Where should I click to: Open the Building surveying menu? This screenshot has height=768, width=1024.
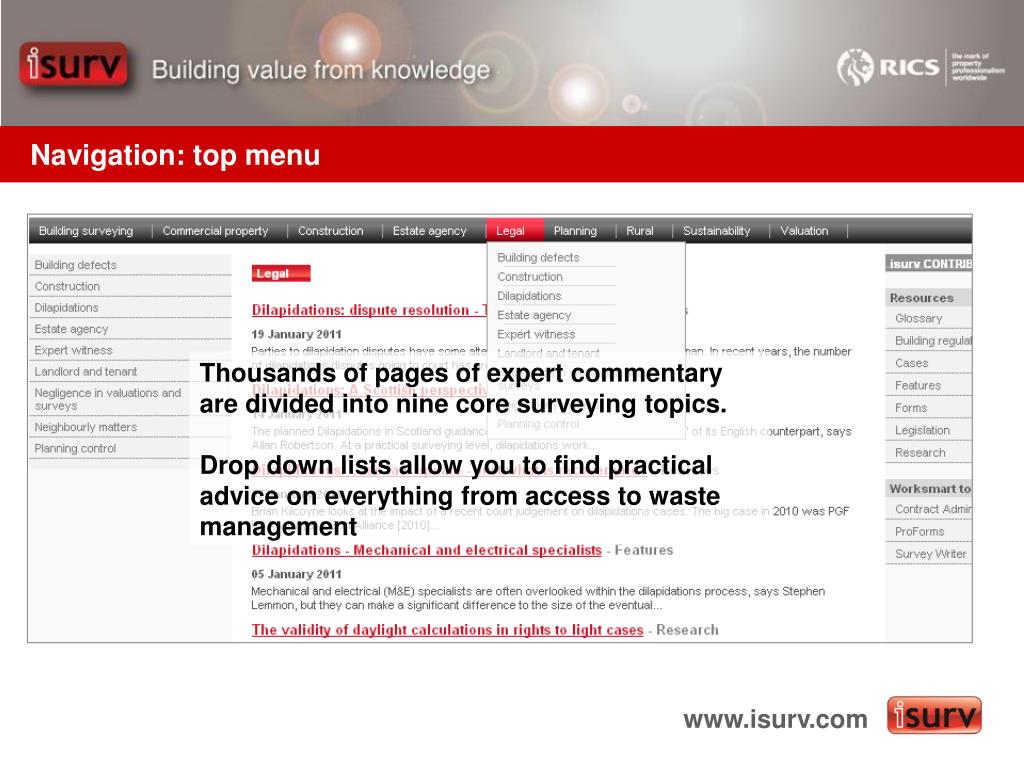tap(86, 231)
